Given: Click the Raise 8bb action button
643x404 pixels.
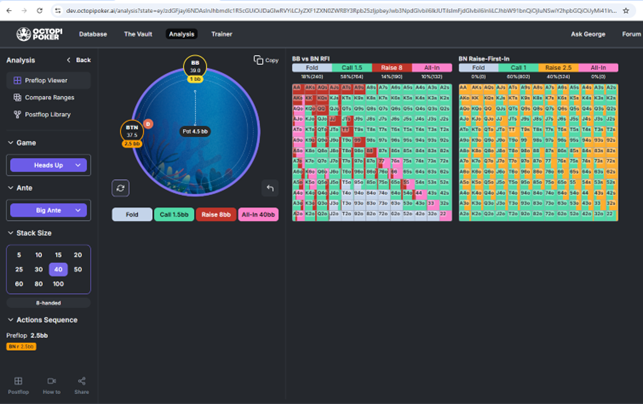Looking at the screenshot, I should [x=215, y=214].
